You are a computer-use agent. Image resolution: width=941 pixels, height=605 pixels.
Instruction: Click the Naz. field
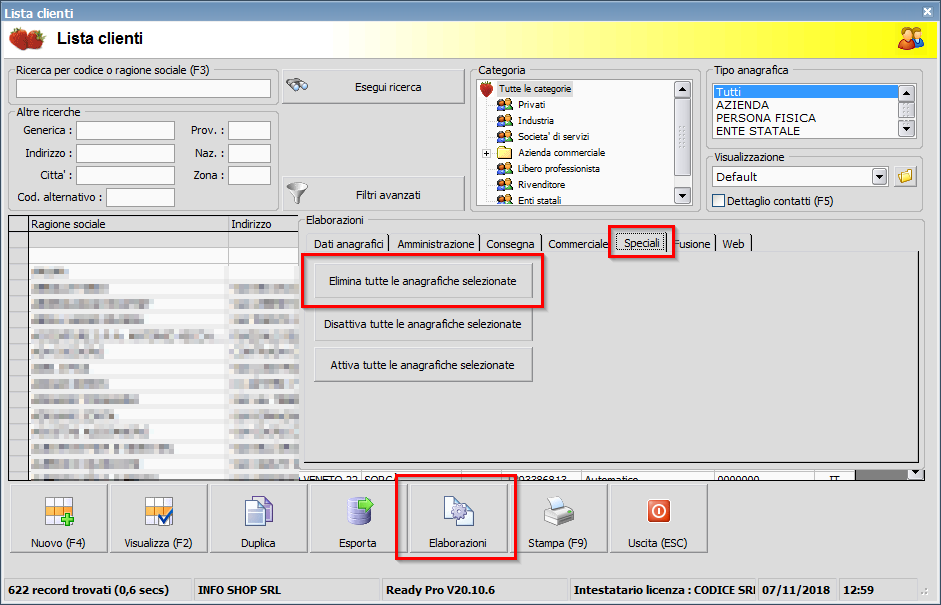(x=249, y=153)
